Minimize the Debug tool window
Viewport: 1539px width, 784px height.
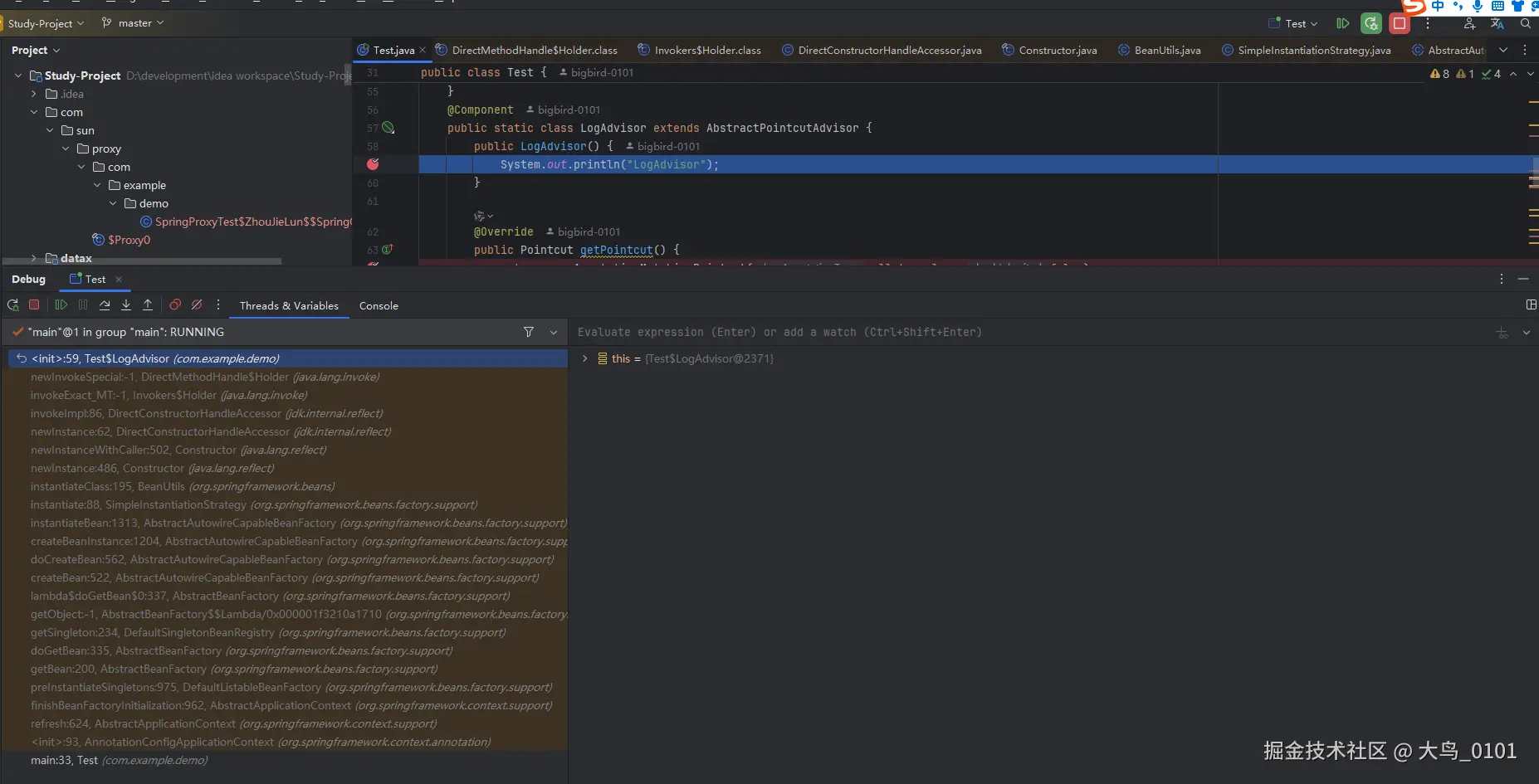click(x=1523, y=279)
